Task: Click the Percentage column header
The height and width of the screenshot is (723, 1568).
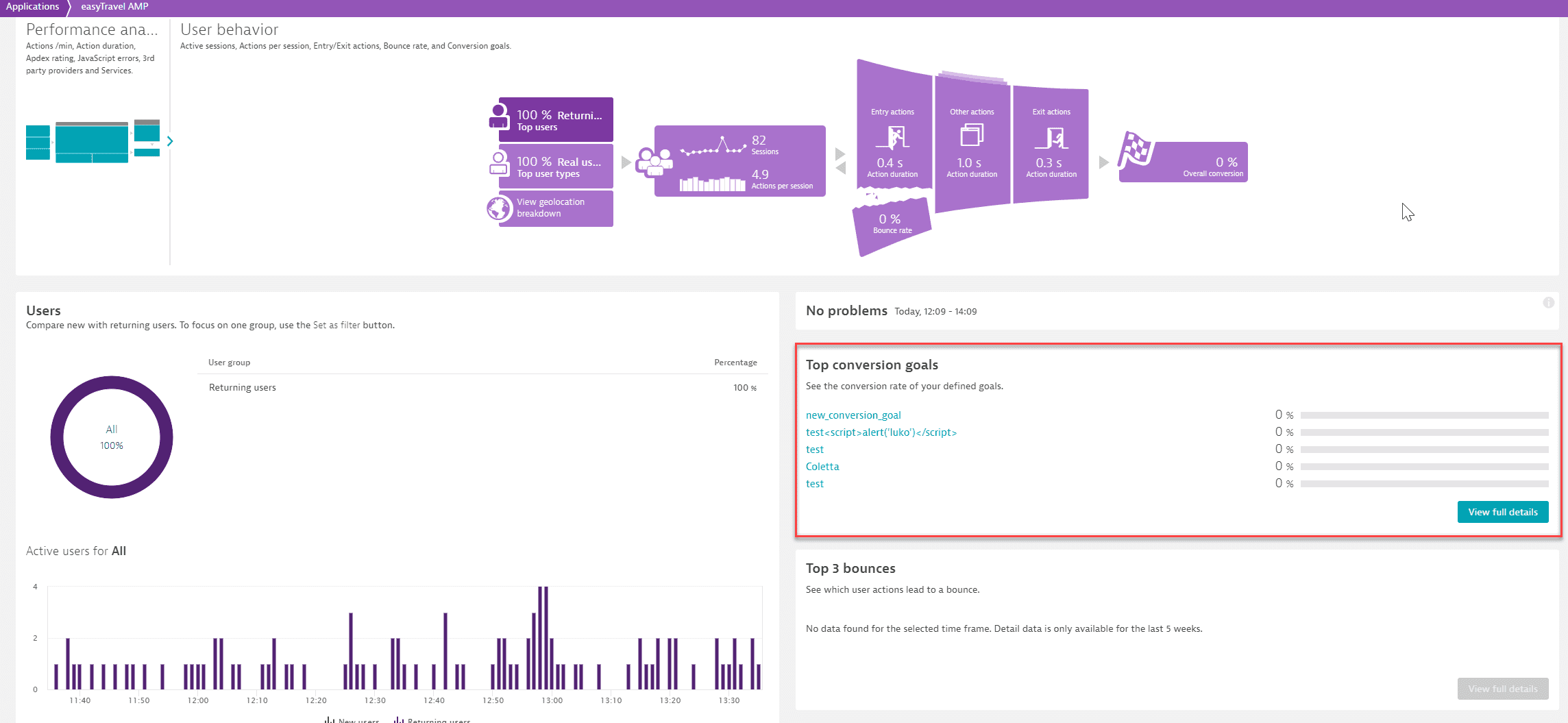Action: (x=735, y=363)
